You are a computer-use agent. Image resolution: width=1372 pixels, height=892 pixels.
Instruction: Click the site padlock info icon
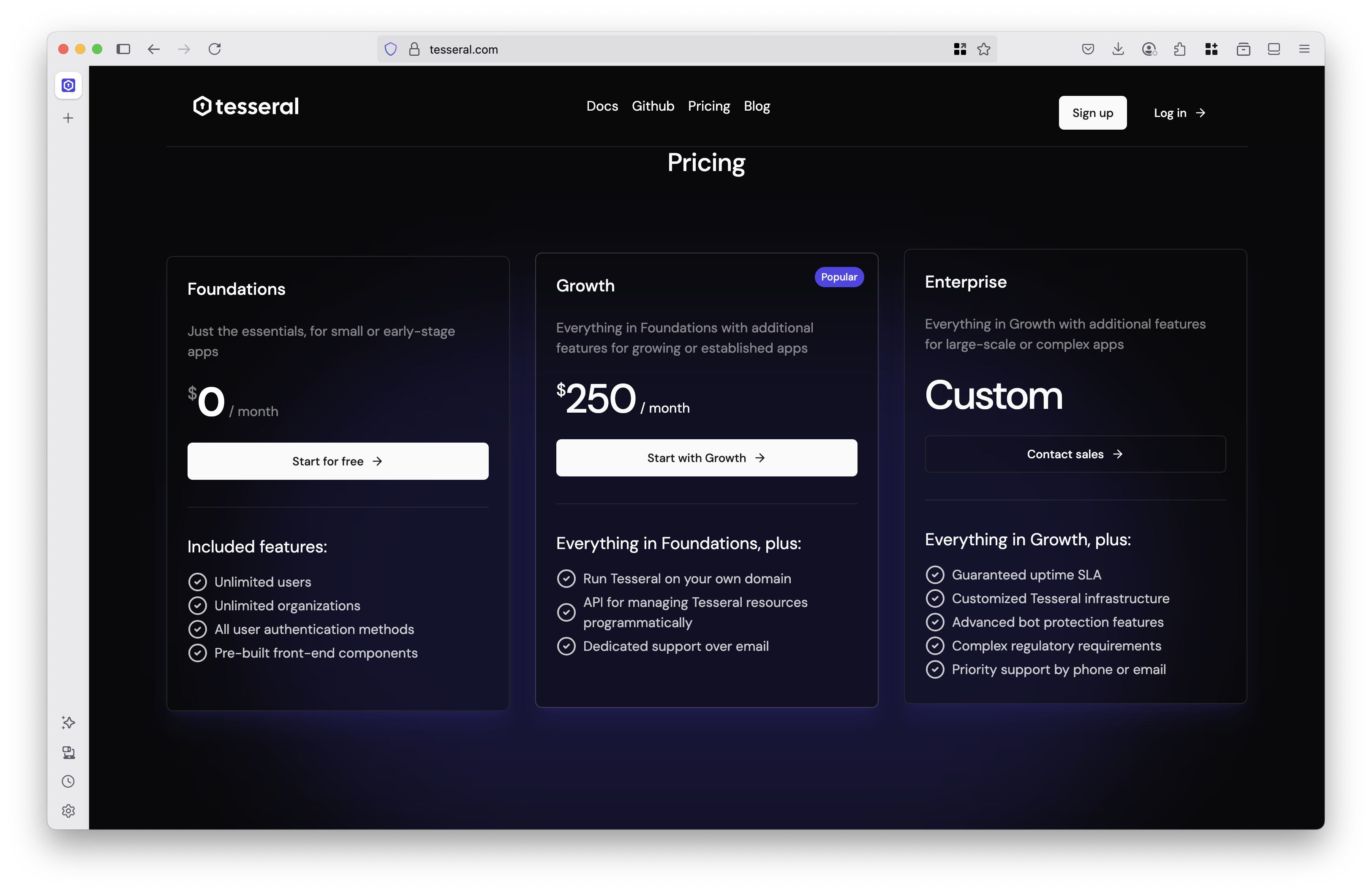click(x=414, y=49)
